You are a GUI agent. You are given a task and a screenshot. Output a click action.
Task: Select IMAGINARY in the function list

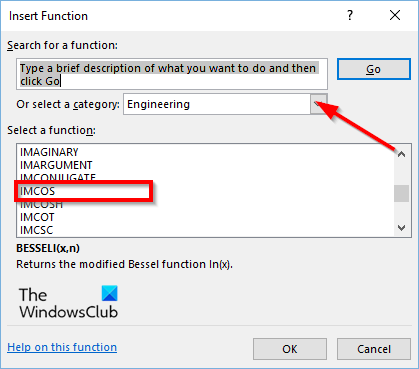click(49, 152)
